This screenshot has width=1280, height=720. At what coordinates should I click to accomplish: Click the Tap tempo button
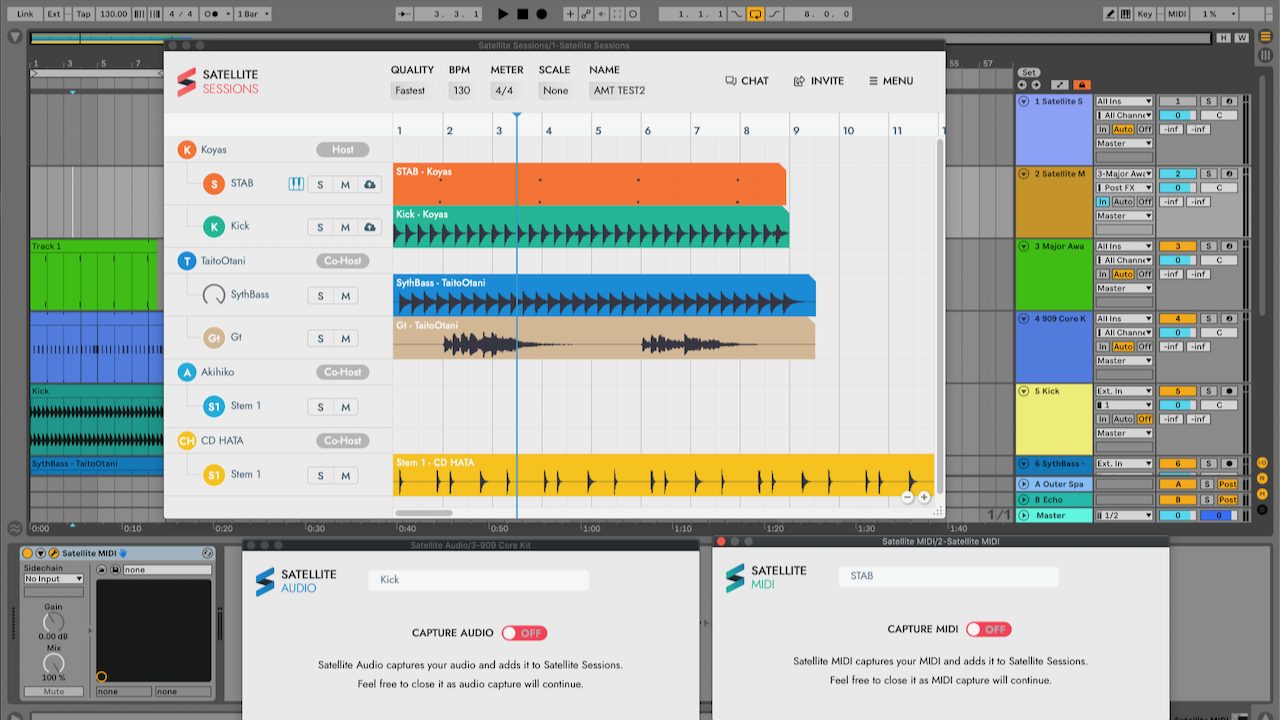click(x=83, y=14)
